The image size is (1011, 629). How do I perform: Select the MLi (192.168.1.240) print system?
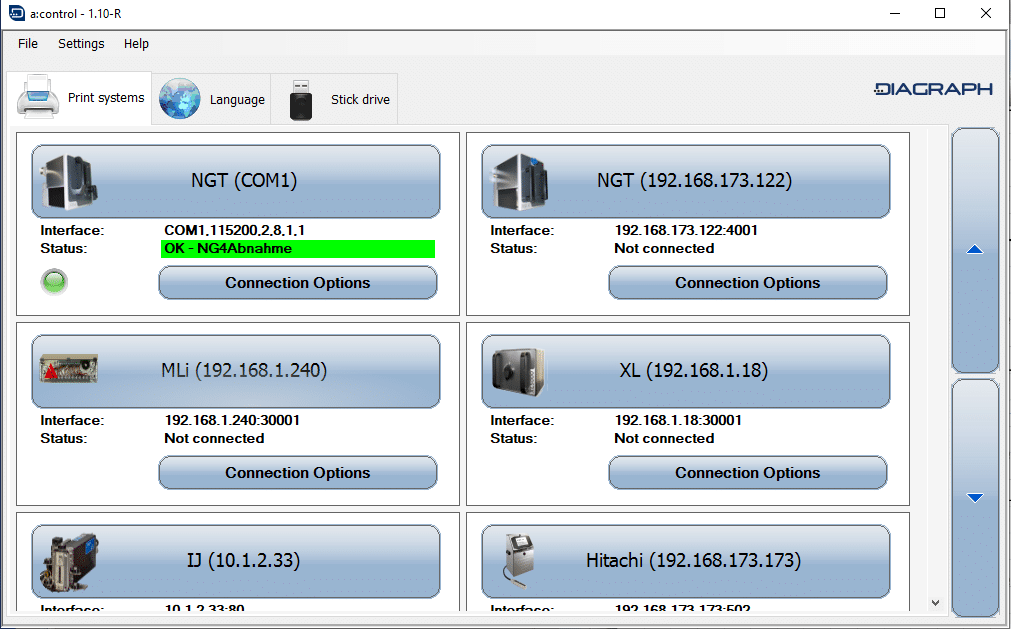tap(236, 371)
